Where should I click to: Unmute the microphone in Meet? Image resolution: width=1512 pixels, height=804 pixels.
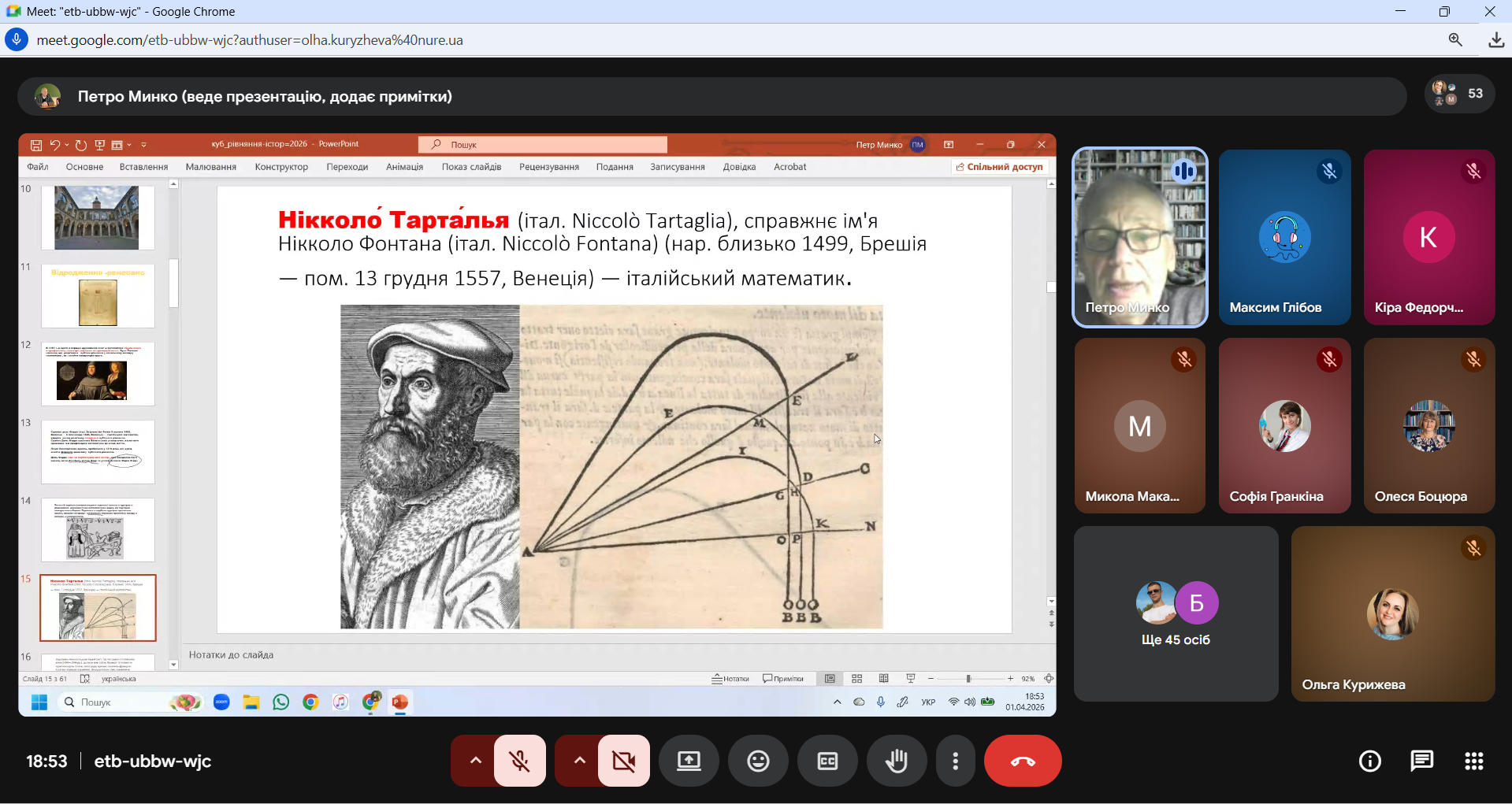pyautogui.click(x=520, y=761)
